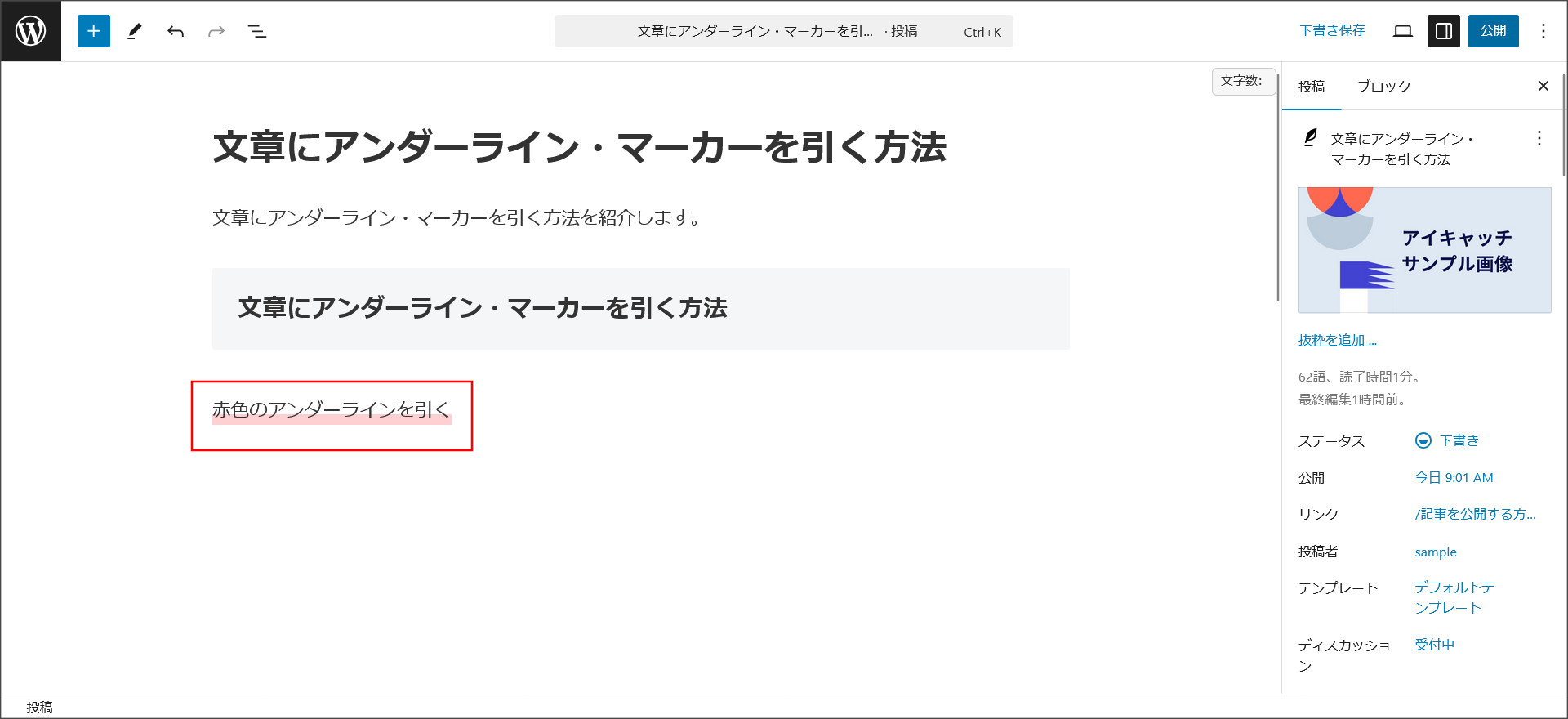This screenshot has width=1568, height=719.
Task: Open the command palette search bar
Action: [x=783, y=31]
